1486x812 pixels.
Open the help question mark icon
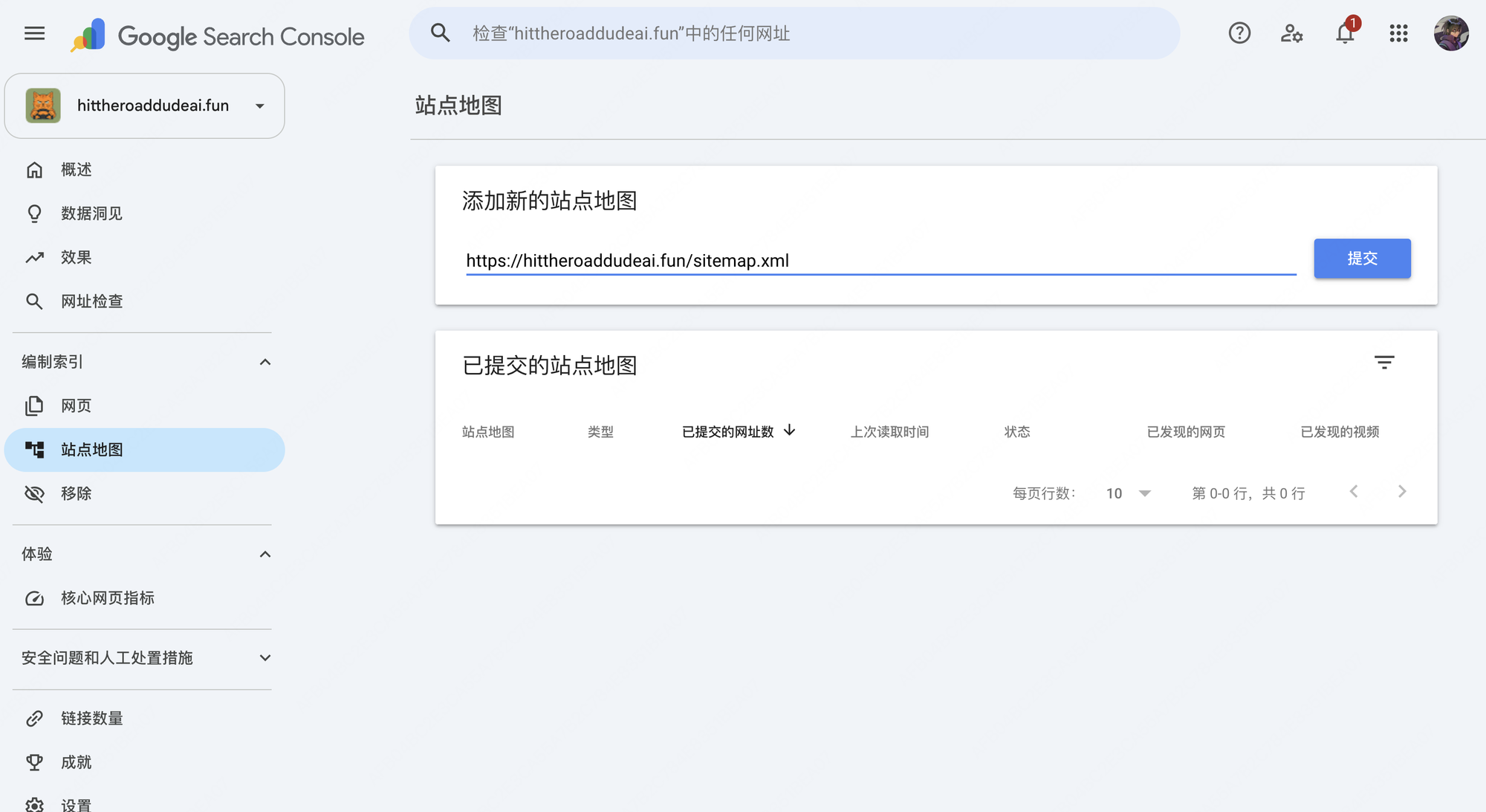1239,33
